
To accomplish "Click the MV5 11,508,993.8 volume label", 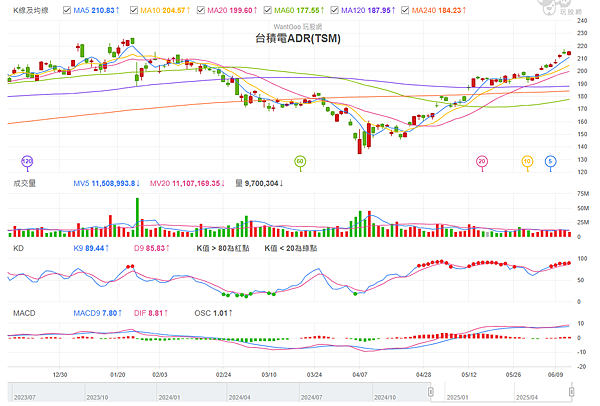I will point(106,184).
